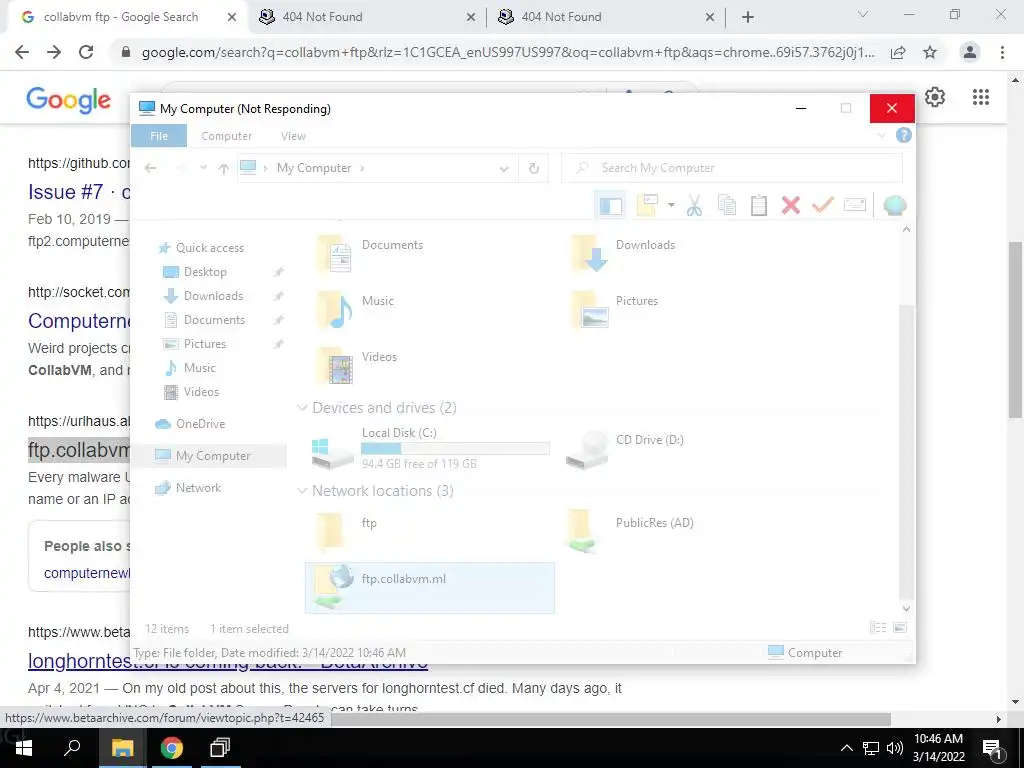Screen dimensions: 1024x768
Task: Open a new Chrome tab
Action: pos(748,18)
